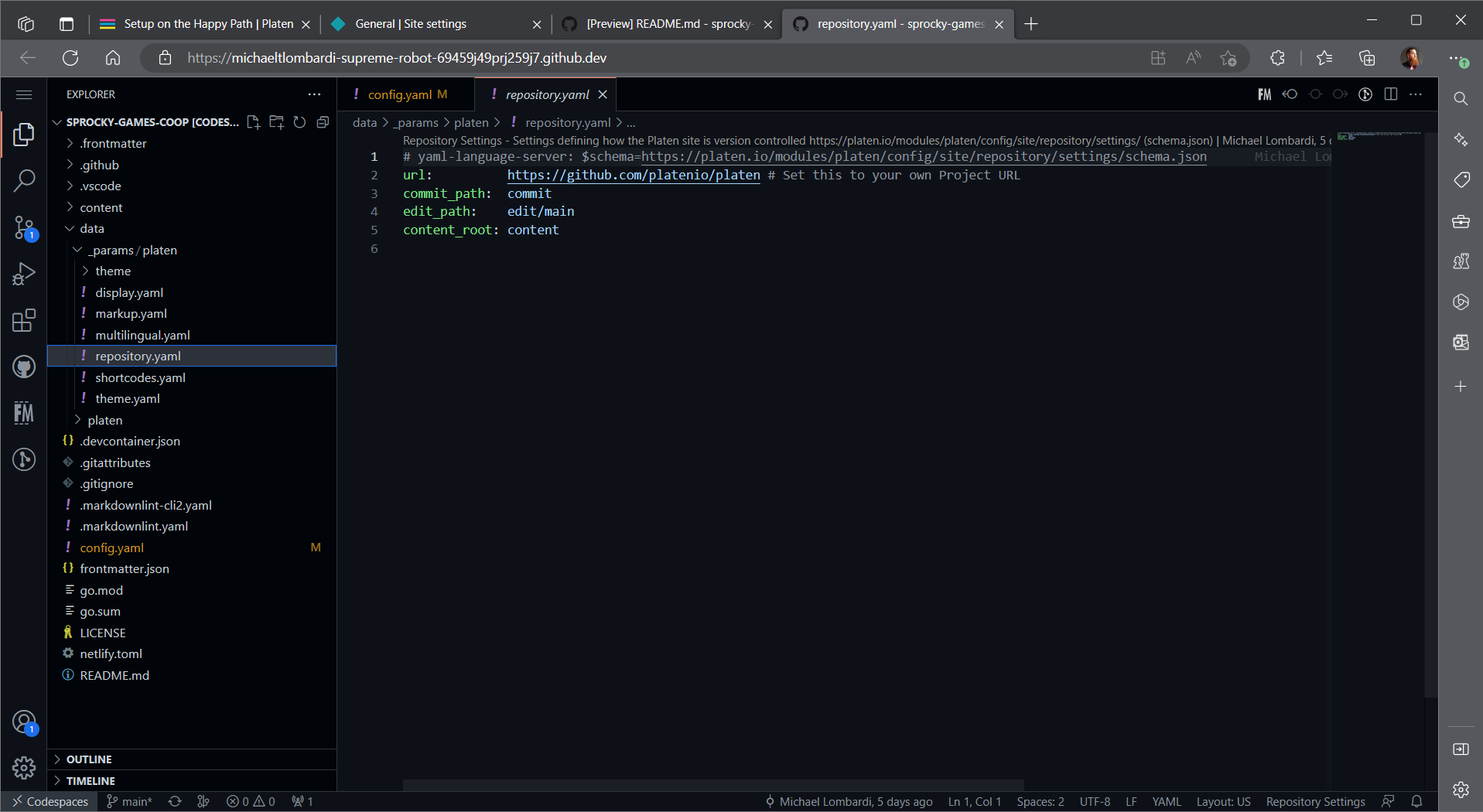Split the editor to the right
The width and height of the screenshot is (1483, 812).
click(x=1390, y=94)
